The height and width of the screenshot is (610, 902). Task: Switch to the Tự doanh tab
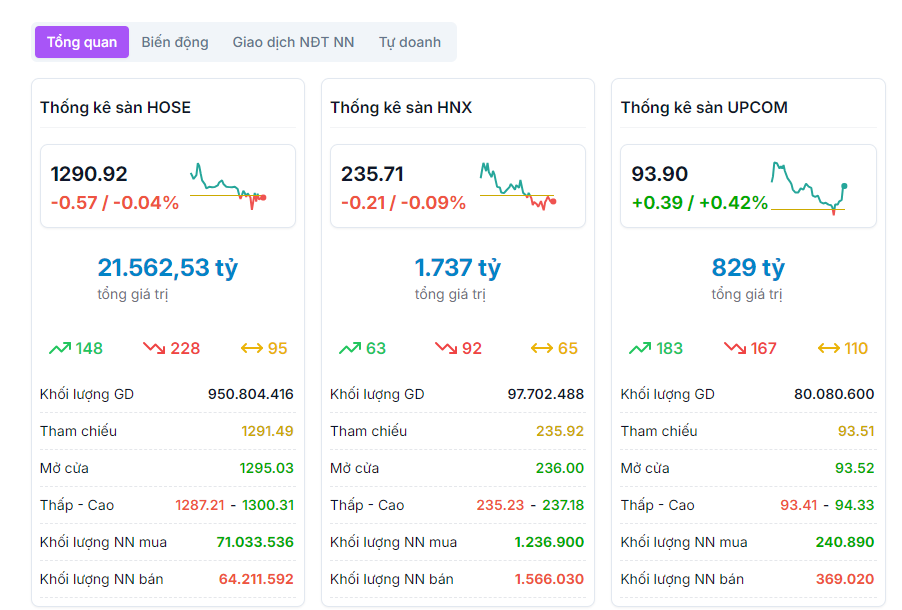point(409,42)
